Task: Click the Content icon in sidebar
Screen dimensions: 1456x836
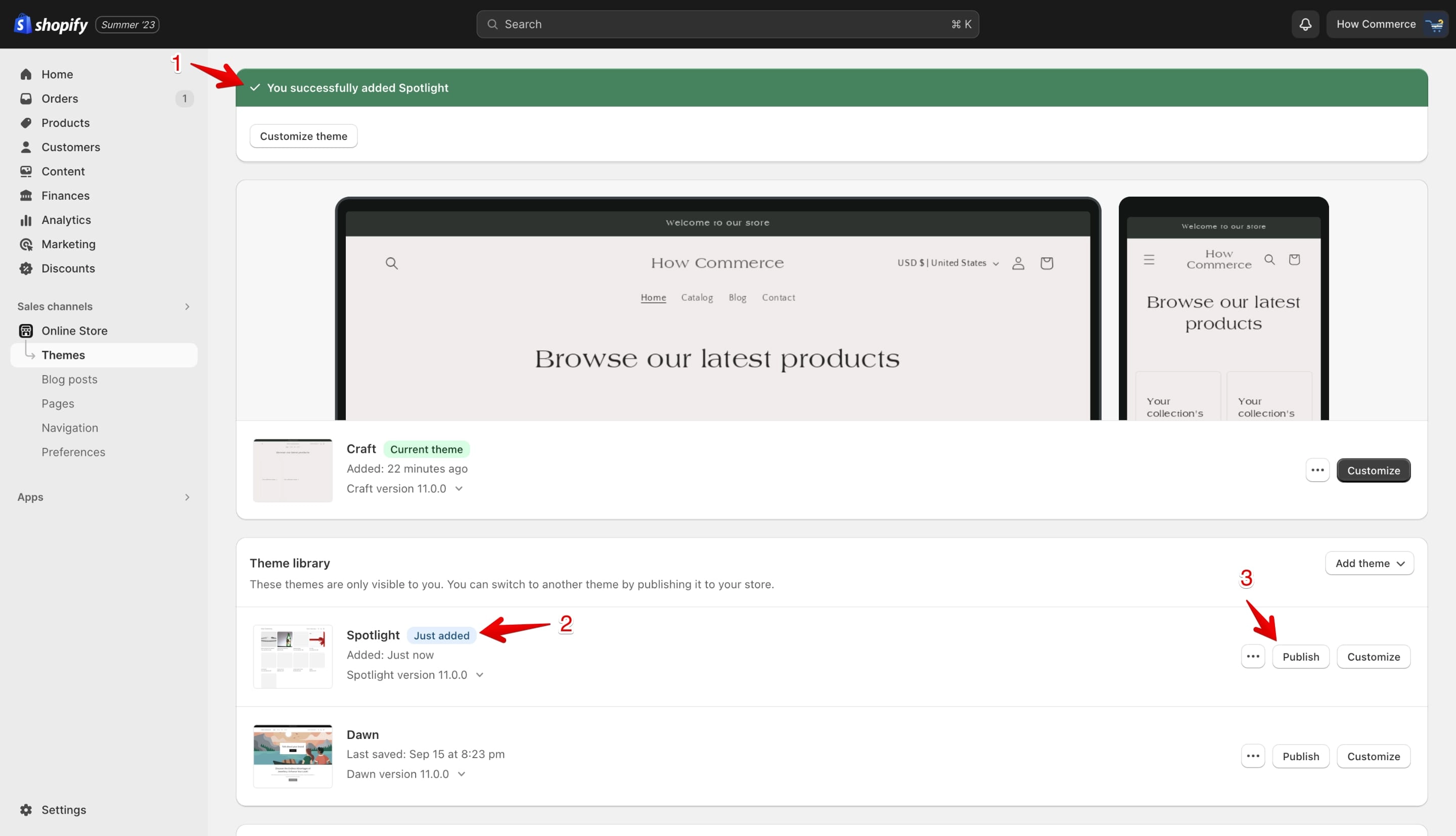Action: click(x=26, y=171)
